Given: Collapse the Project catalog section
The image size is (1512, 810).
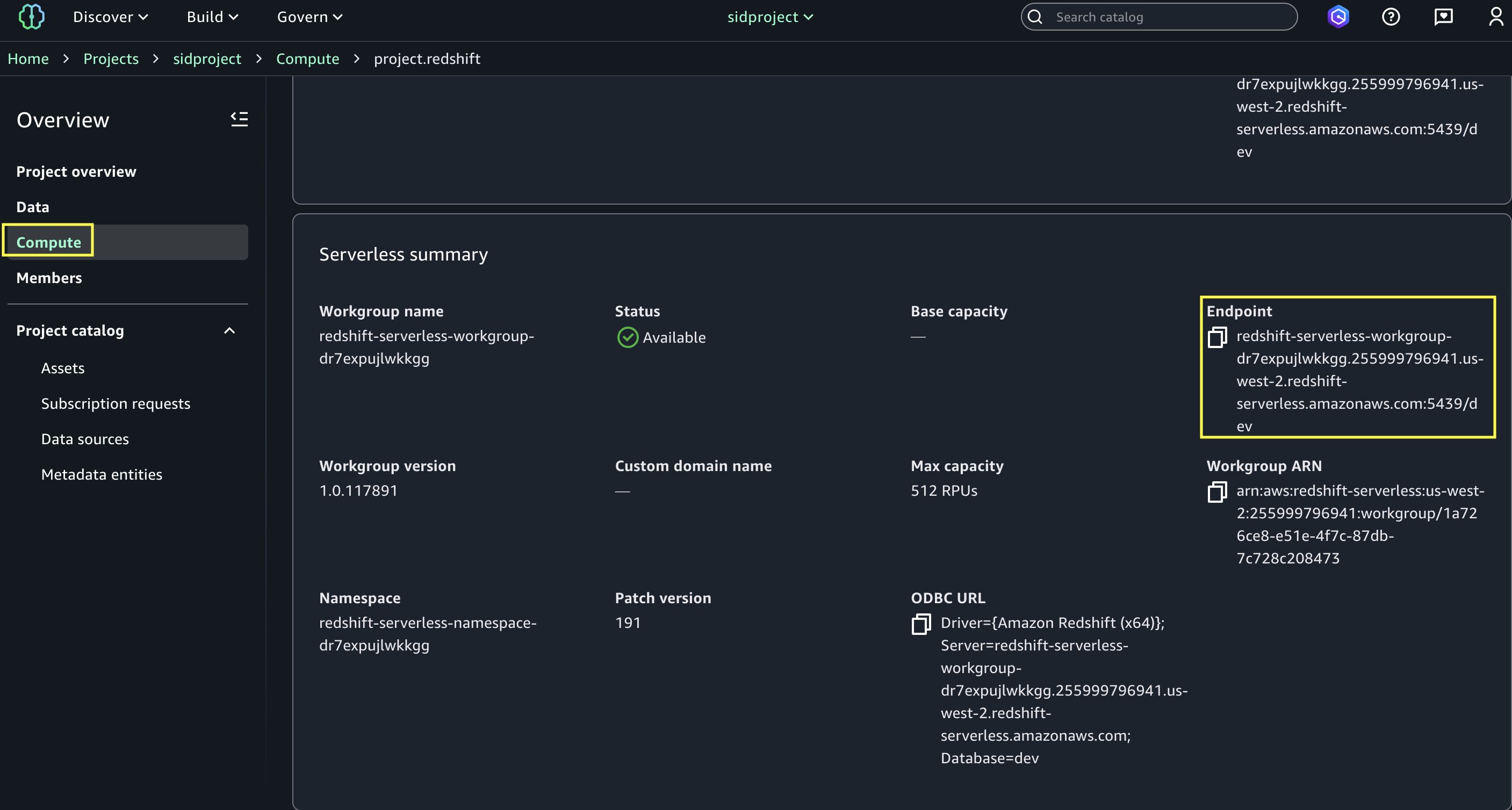Looking at the screenshot, I should [229, 330].
